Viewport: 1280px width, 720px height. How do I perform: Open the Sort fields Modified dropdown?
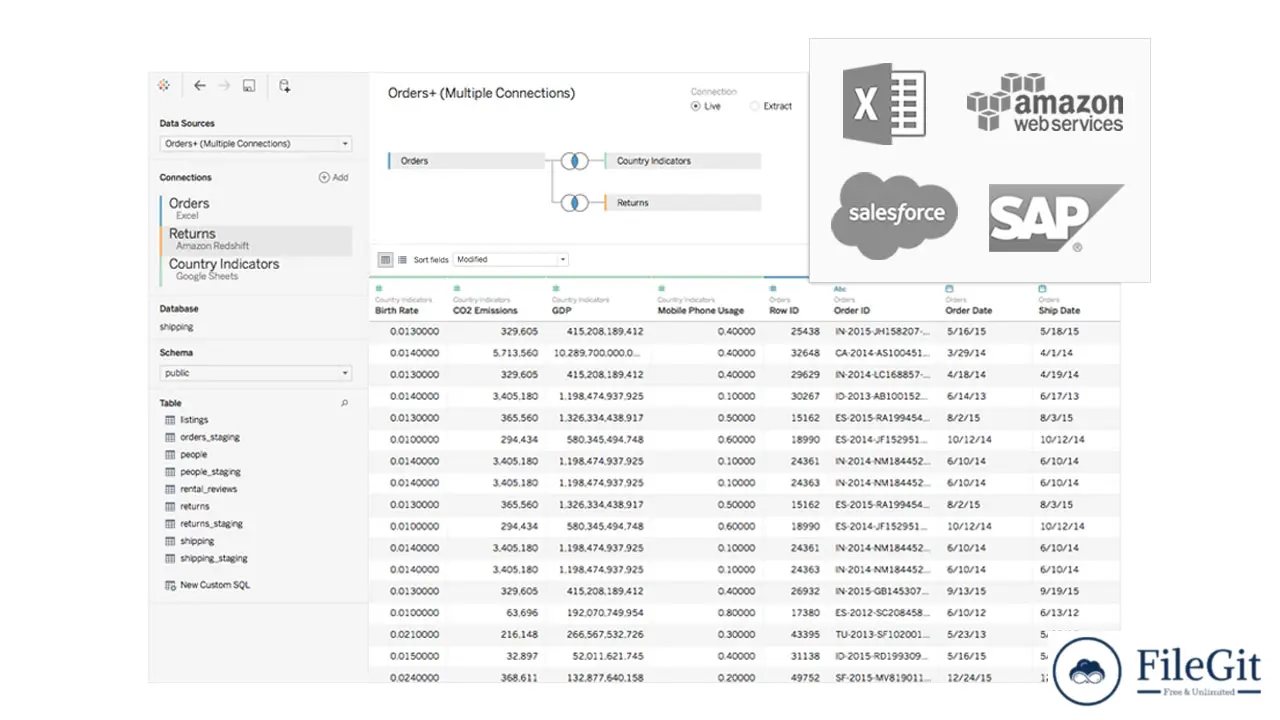tap(511, 259)
